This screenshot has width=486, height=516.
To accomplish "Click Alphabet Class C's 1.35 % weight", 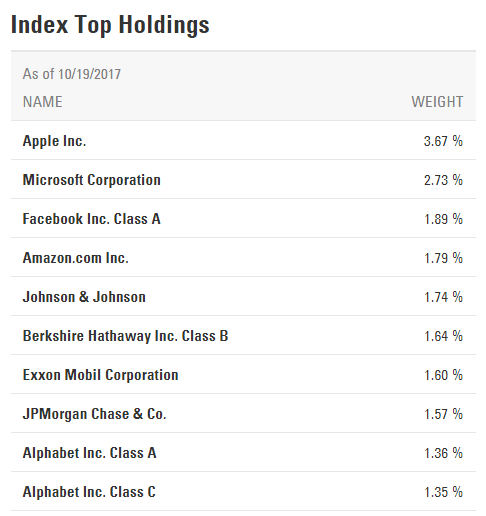I will point(443,492).
